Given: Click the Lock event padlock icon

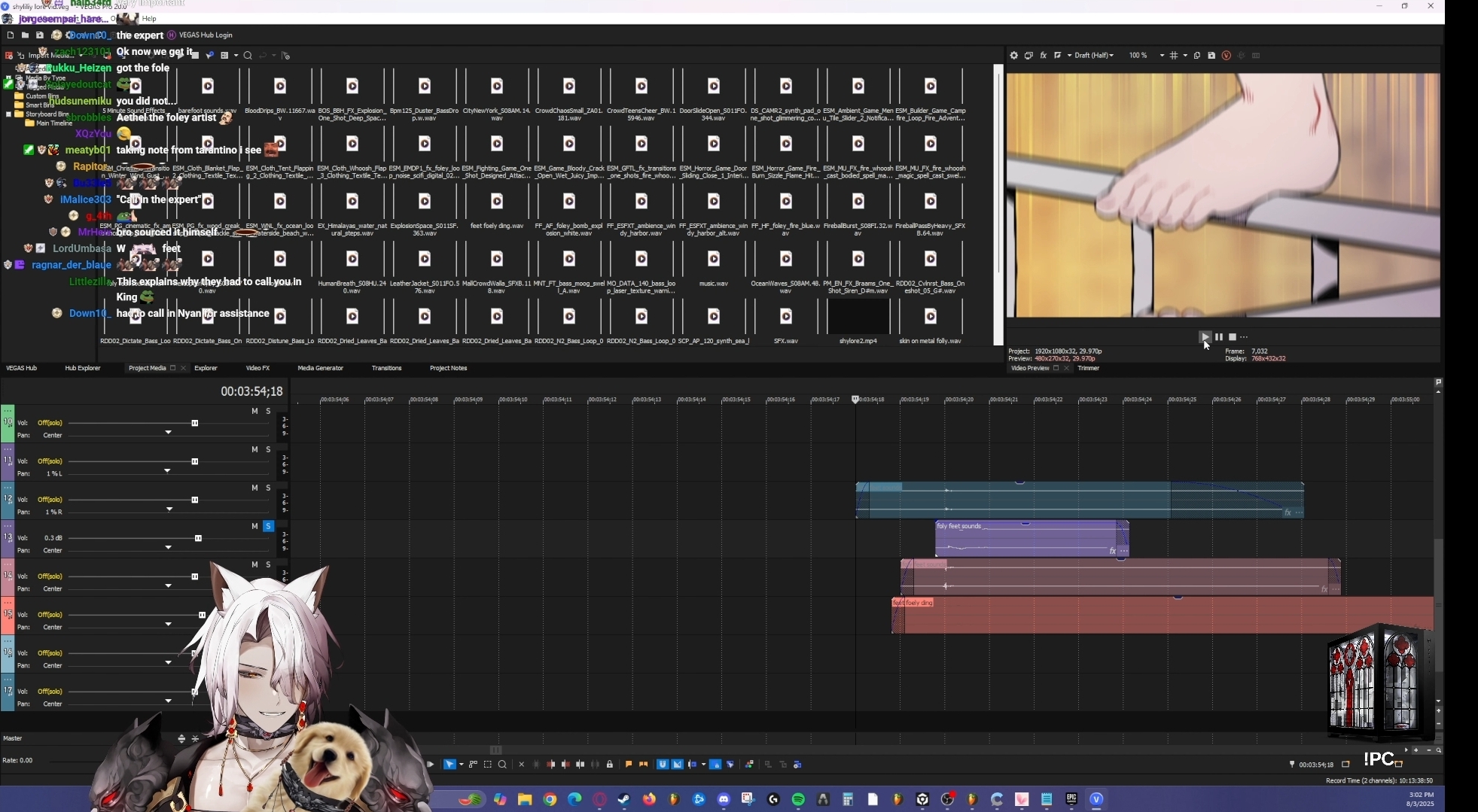Looking at the screenshot, I should point(610,765).
